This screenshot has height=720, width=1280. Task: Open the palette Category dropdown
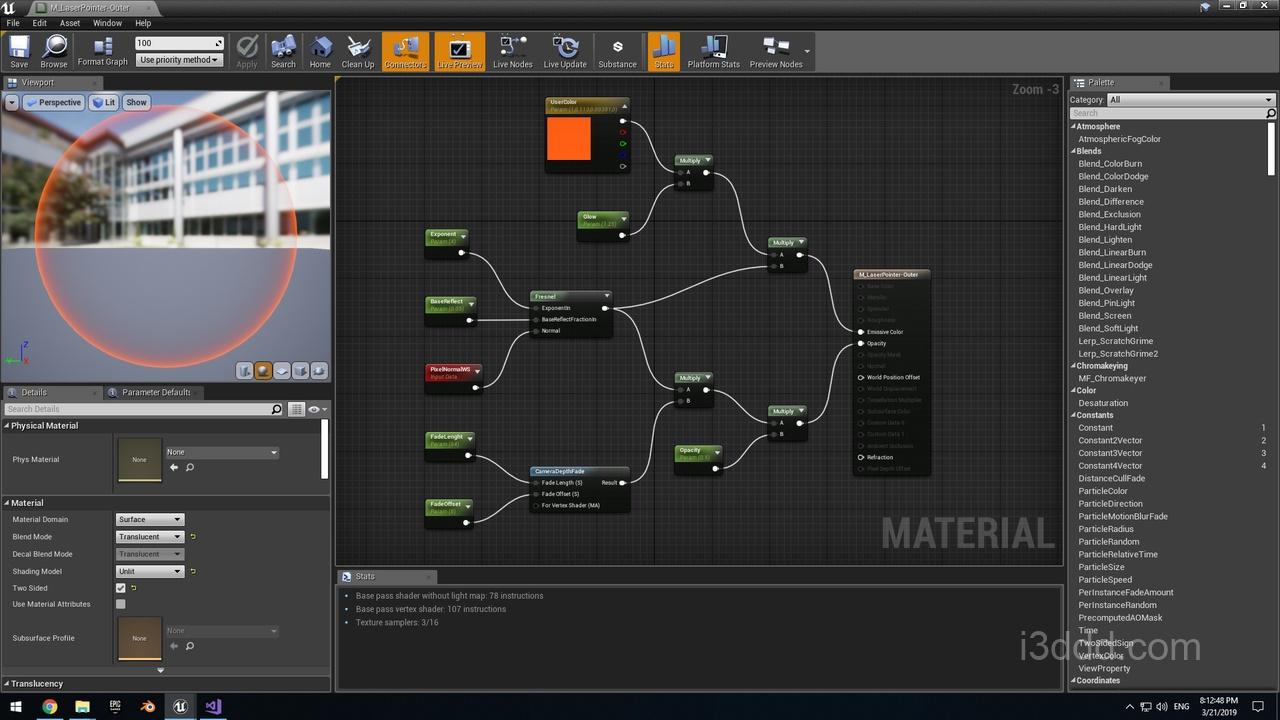[1190, 100]
